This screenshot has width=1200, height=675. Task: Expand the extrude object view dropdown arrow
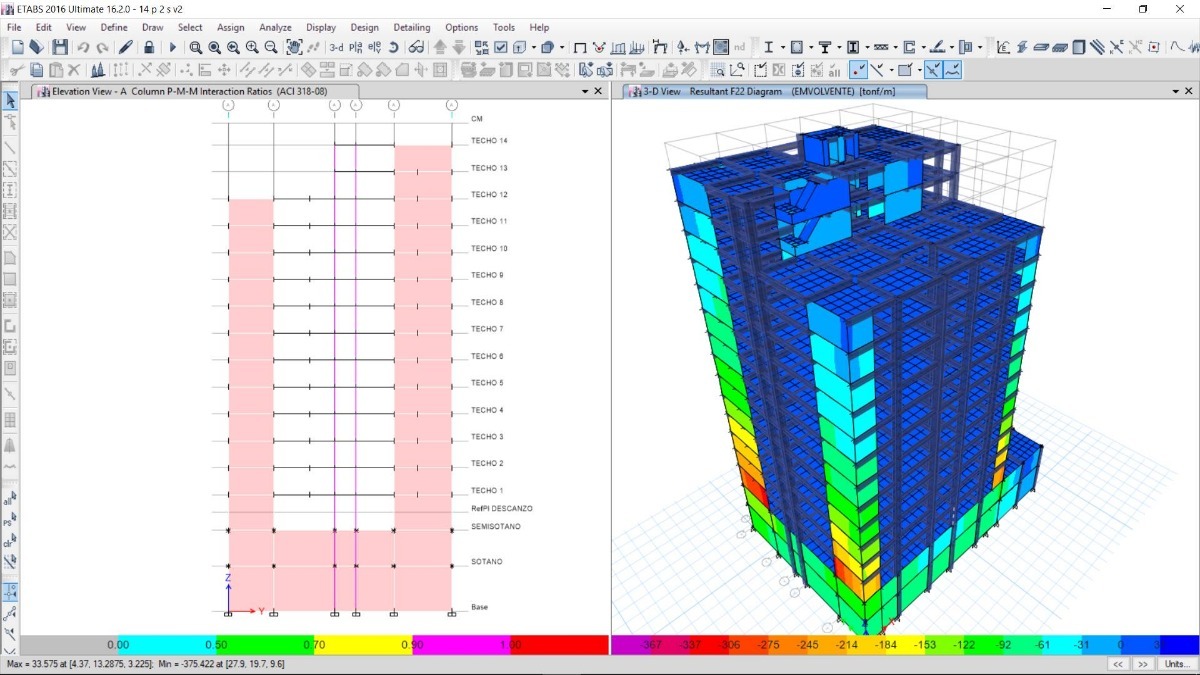pos(562,47)
